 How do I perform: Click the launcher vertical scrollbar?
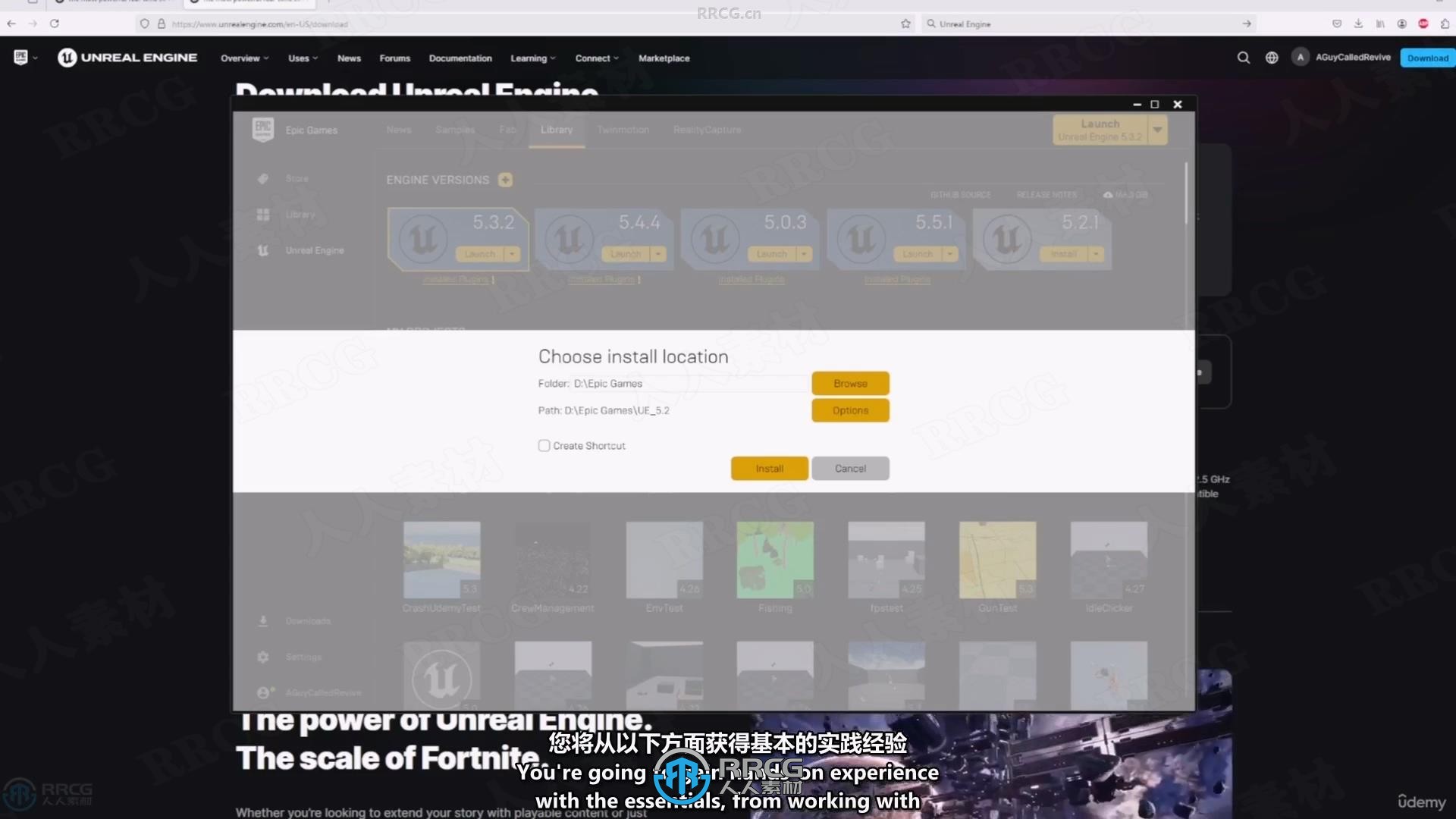pos(1187,193)
